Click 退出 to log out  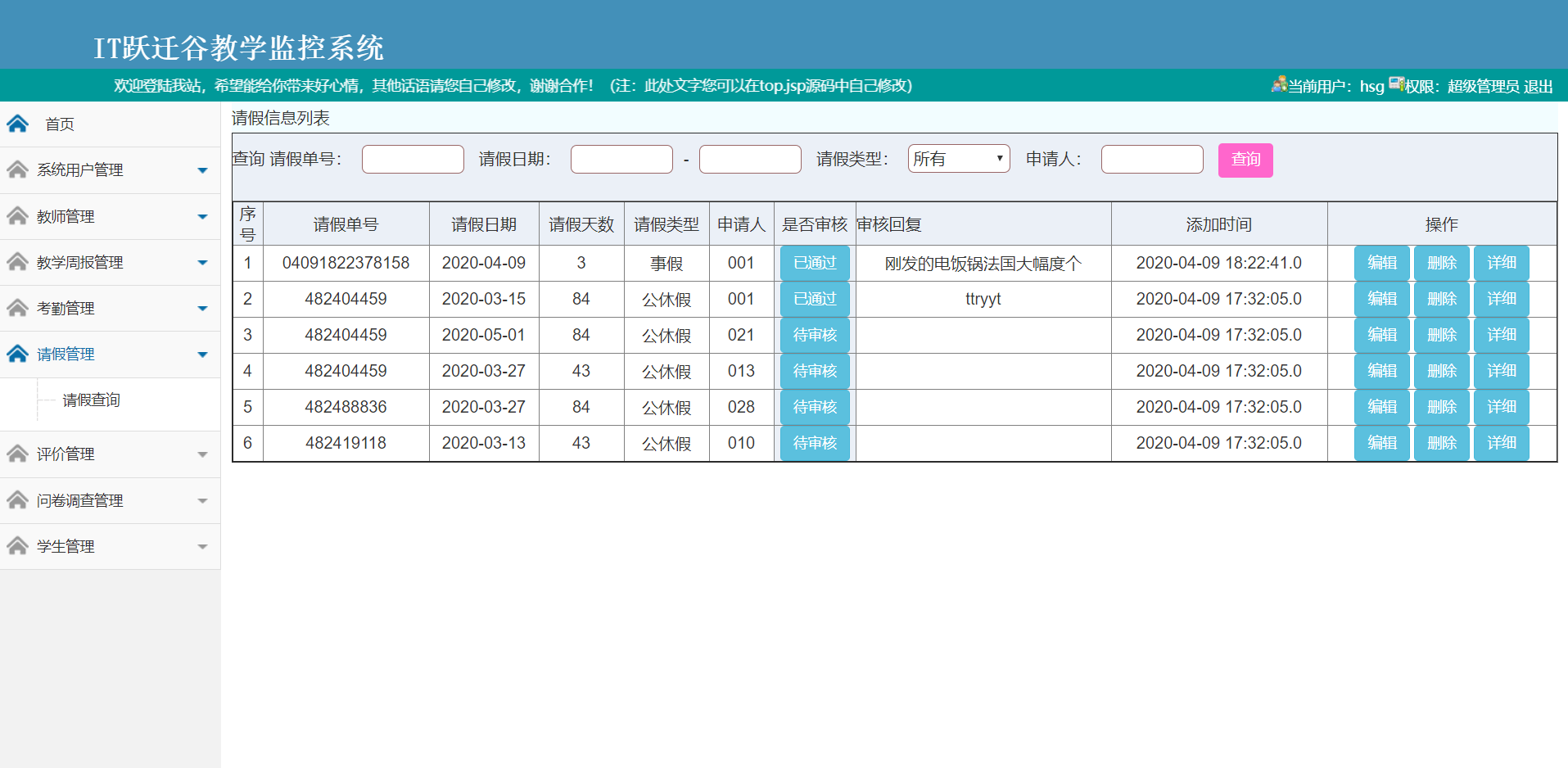tap(1538, 86)
